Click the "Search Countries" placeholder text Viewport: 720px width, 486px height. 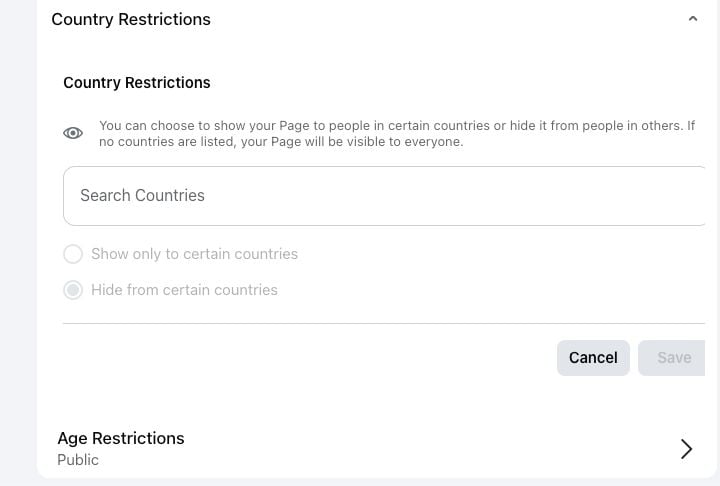pyautogui.click(x=142, y=196)
